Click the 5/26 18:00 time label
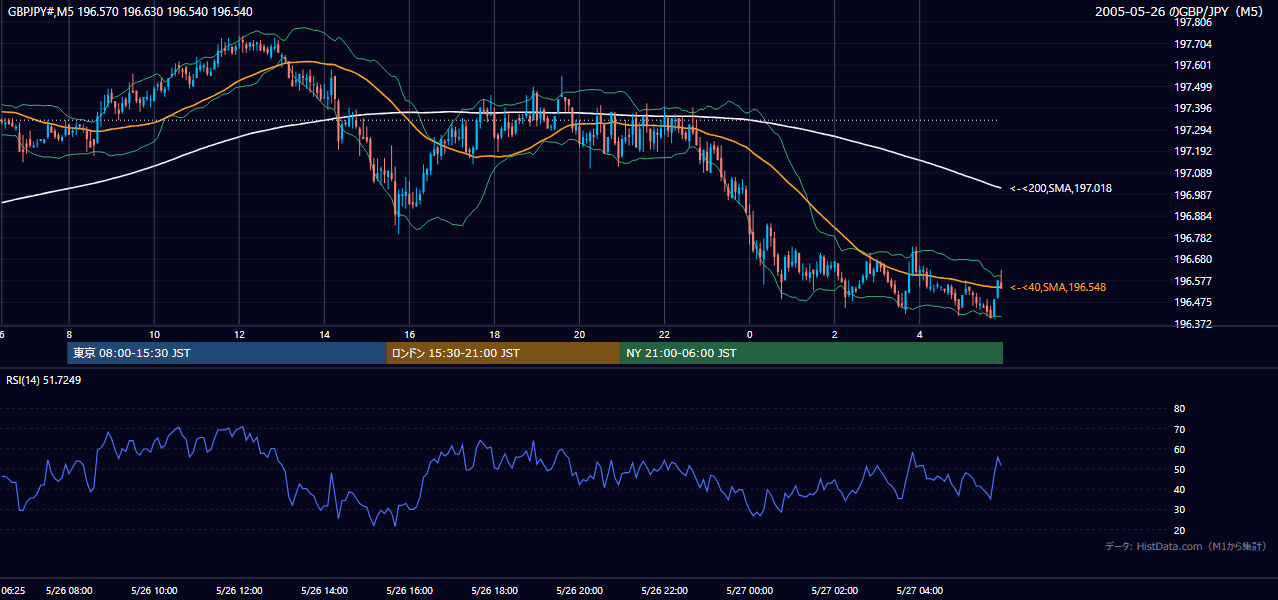This screenshot has width=1278, height=600. point(494,591)
